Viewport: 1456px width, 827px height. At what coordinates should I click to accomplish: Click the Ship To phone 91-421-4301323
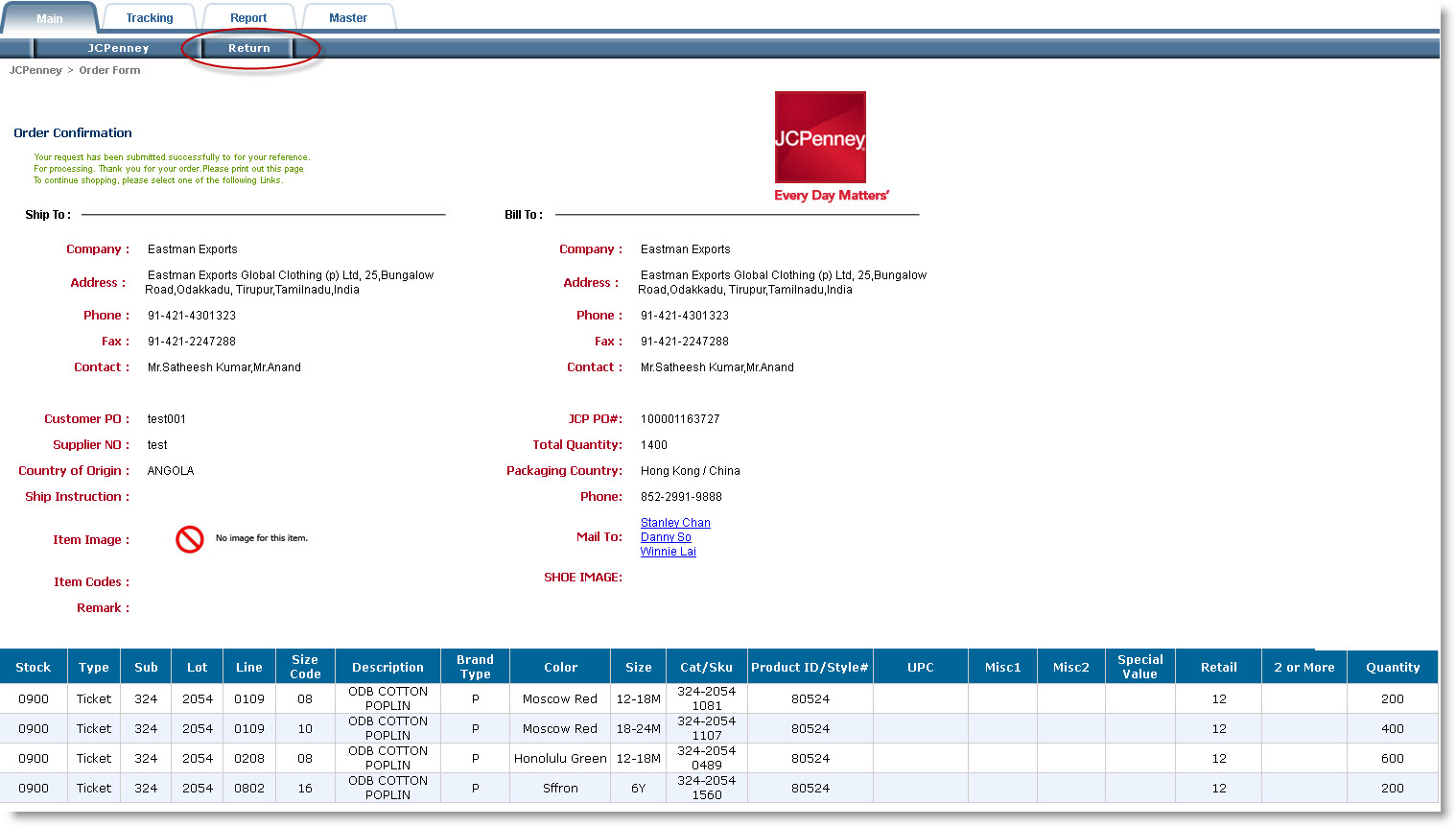point(192,316)
